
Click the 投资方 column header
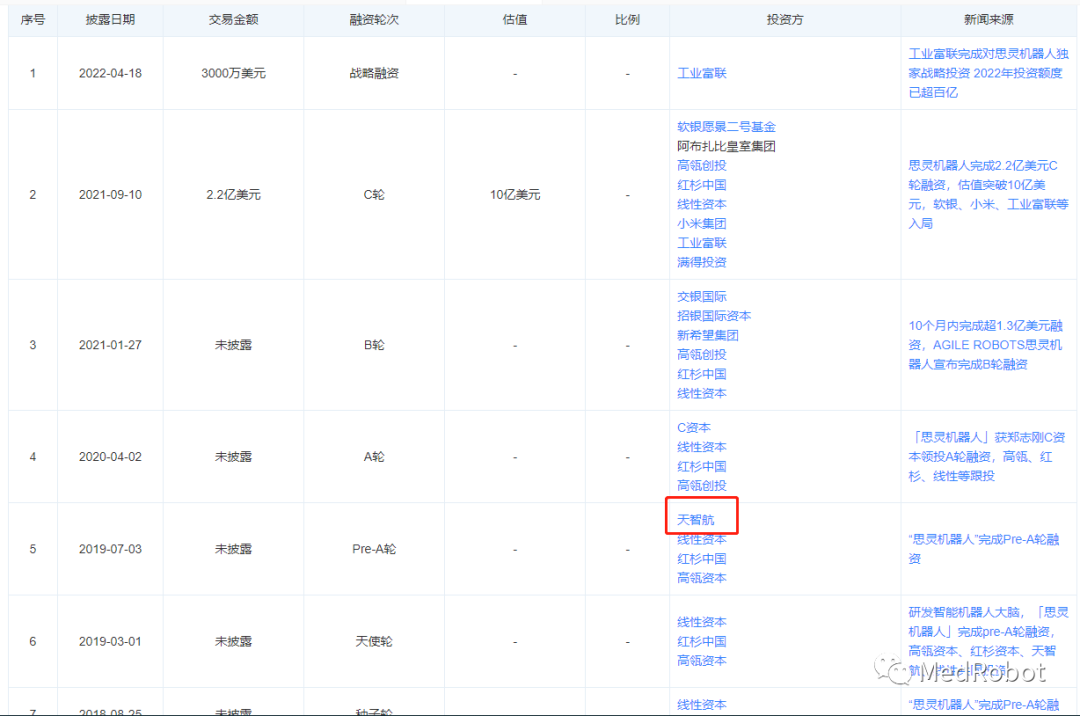click(785, 19)
